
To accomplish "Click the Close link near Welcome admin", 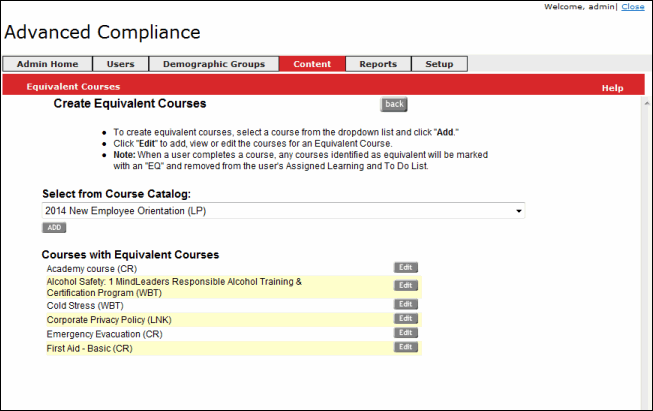I will coord(633,6).
